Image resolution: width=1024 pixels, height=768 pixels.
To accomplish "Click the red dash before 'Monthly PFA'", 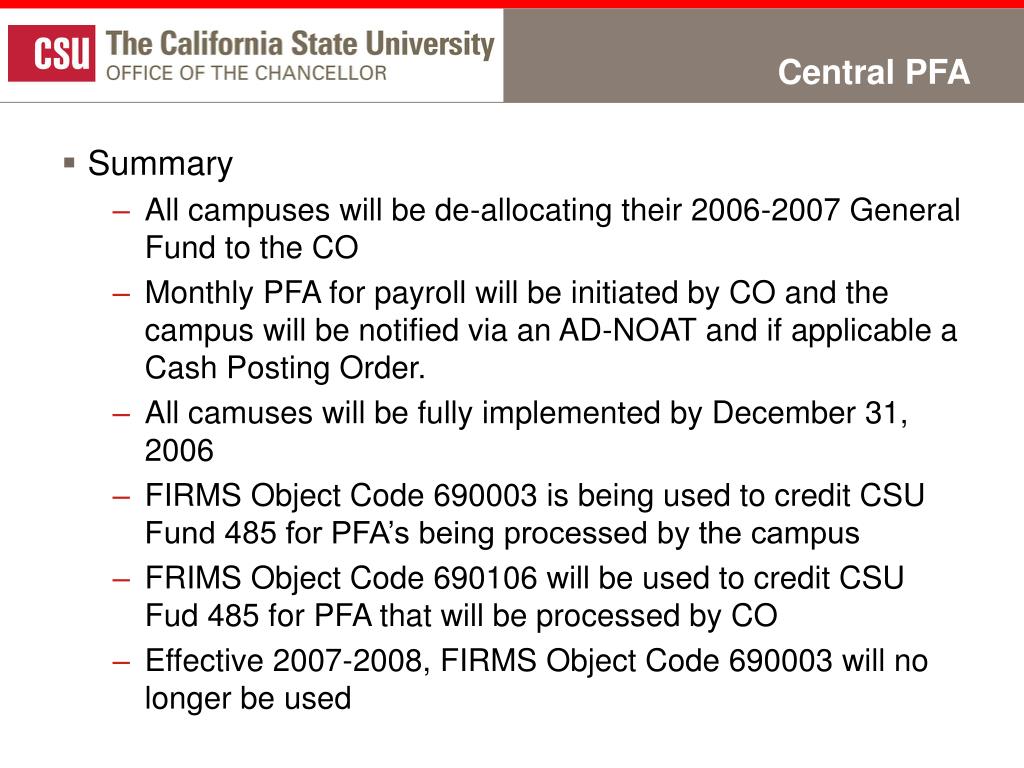I will click(x=121, y=295).
